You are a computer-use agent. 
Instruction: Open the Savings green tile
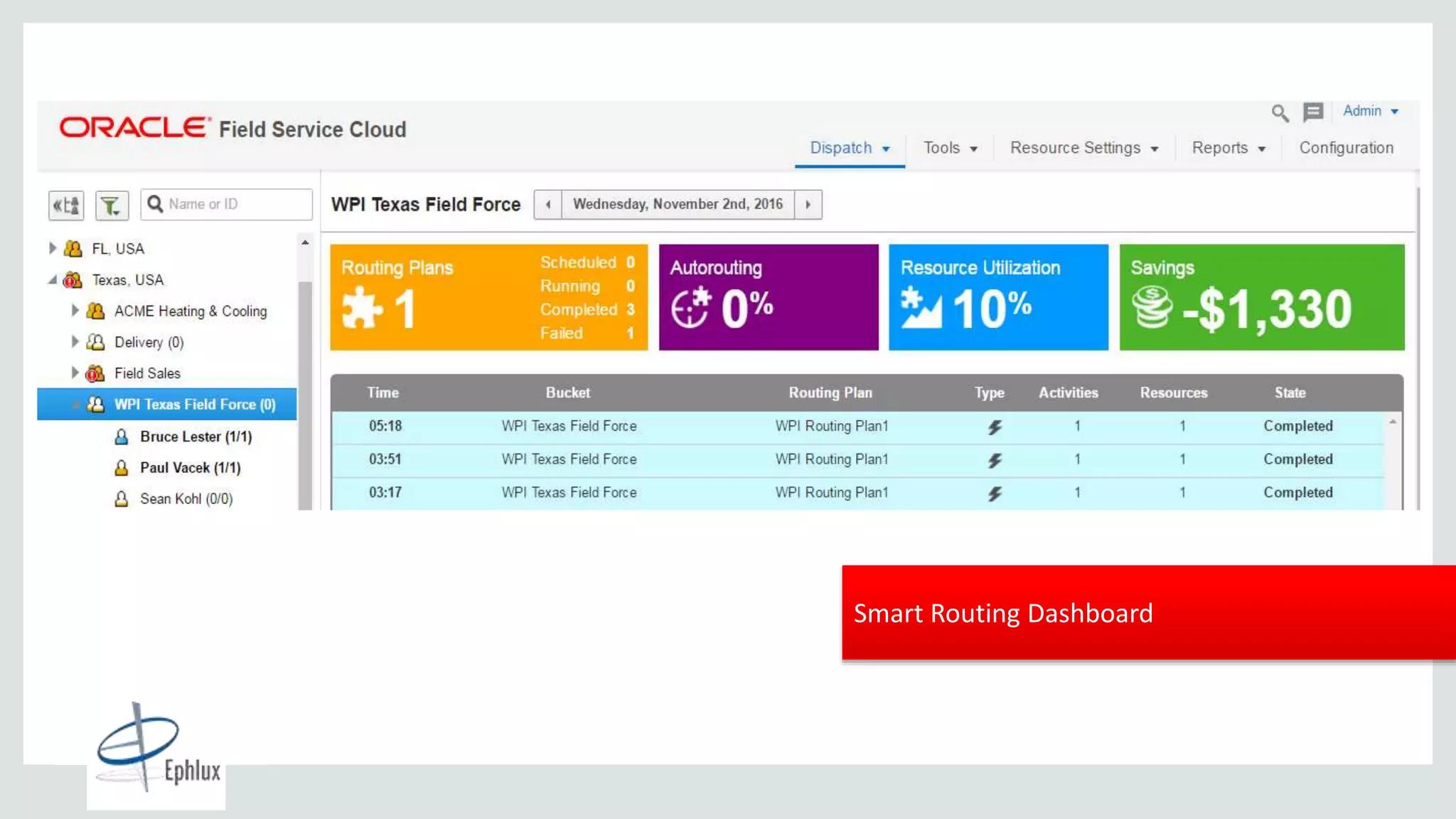[1262, 297]
